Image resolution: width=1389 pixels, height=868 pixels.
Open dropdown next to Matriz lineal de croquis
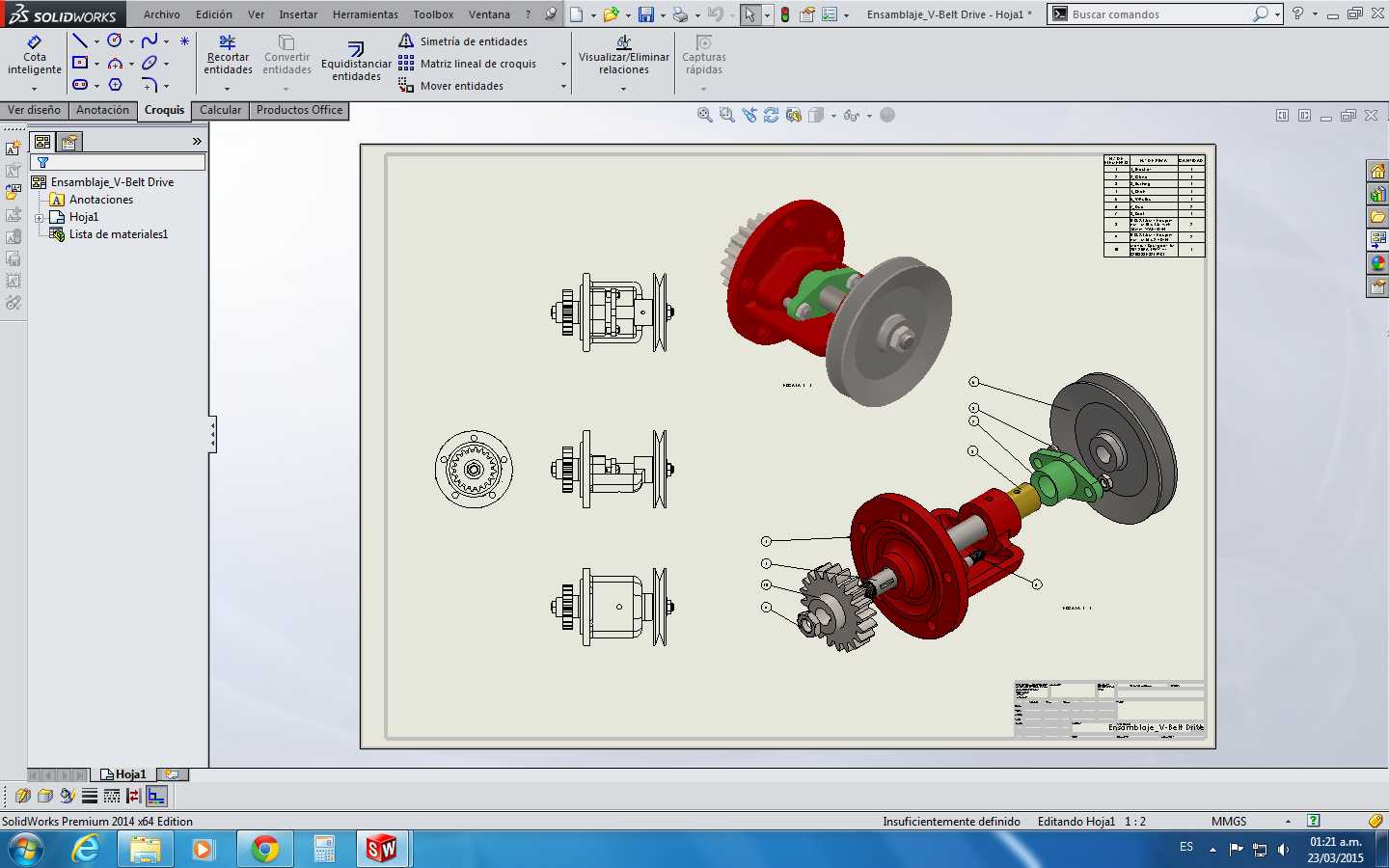563,64
